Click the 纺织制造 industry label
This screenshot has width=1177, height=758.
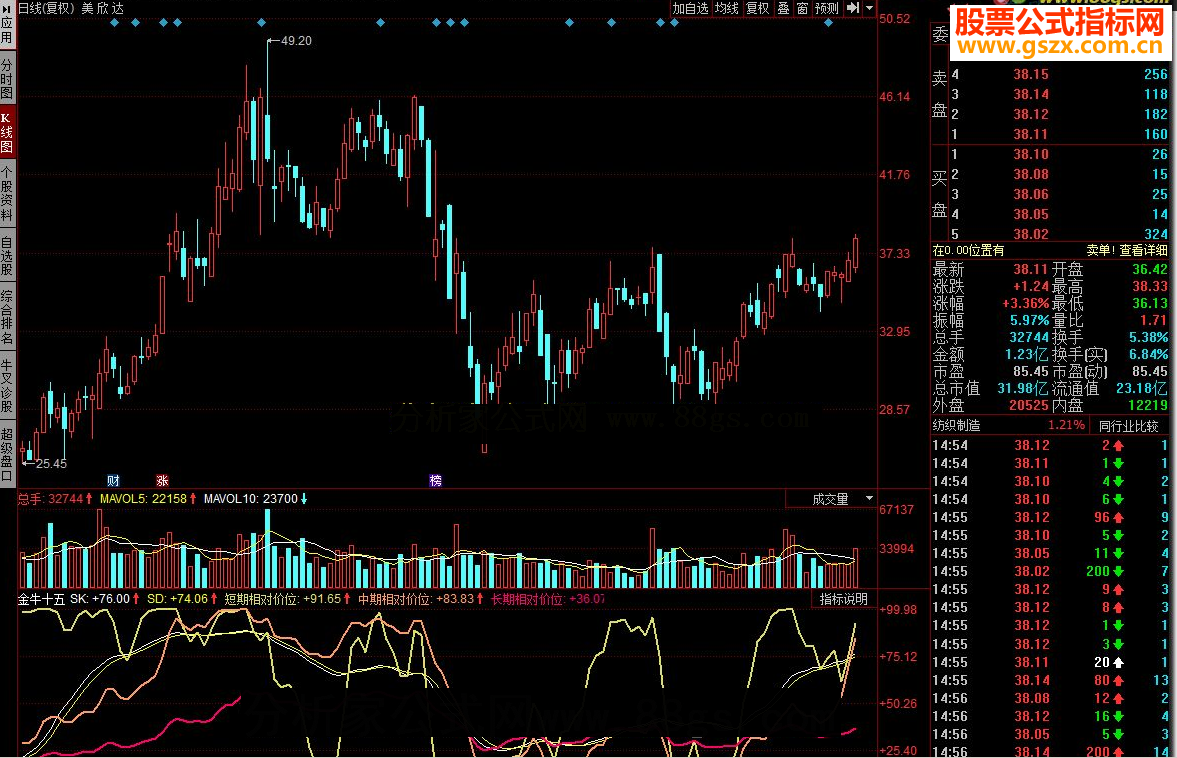coord(956,426)
